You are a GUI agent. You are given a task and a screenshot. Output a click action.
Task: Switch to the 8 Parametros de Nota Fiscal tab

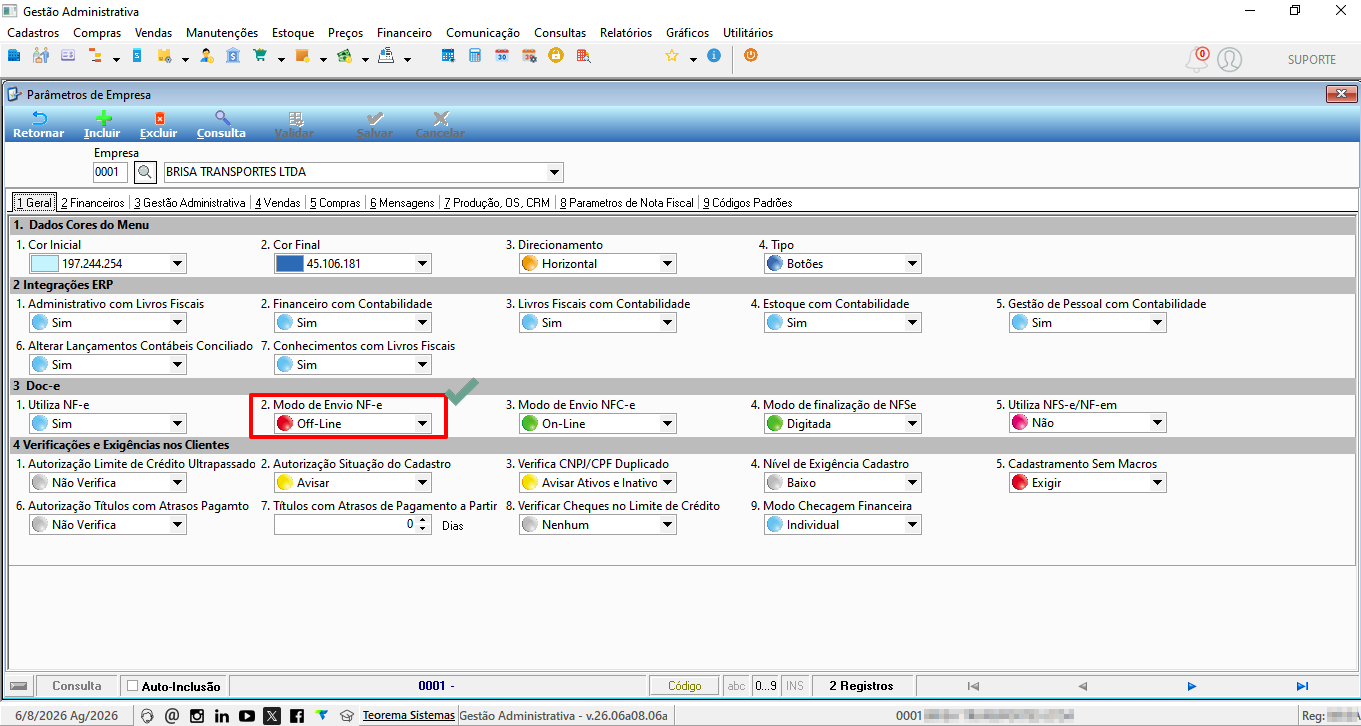point(627,202)
